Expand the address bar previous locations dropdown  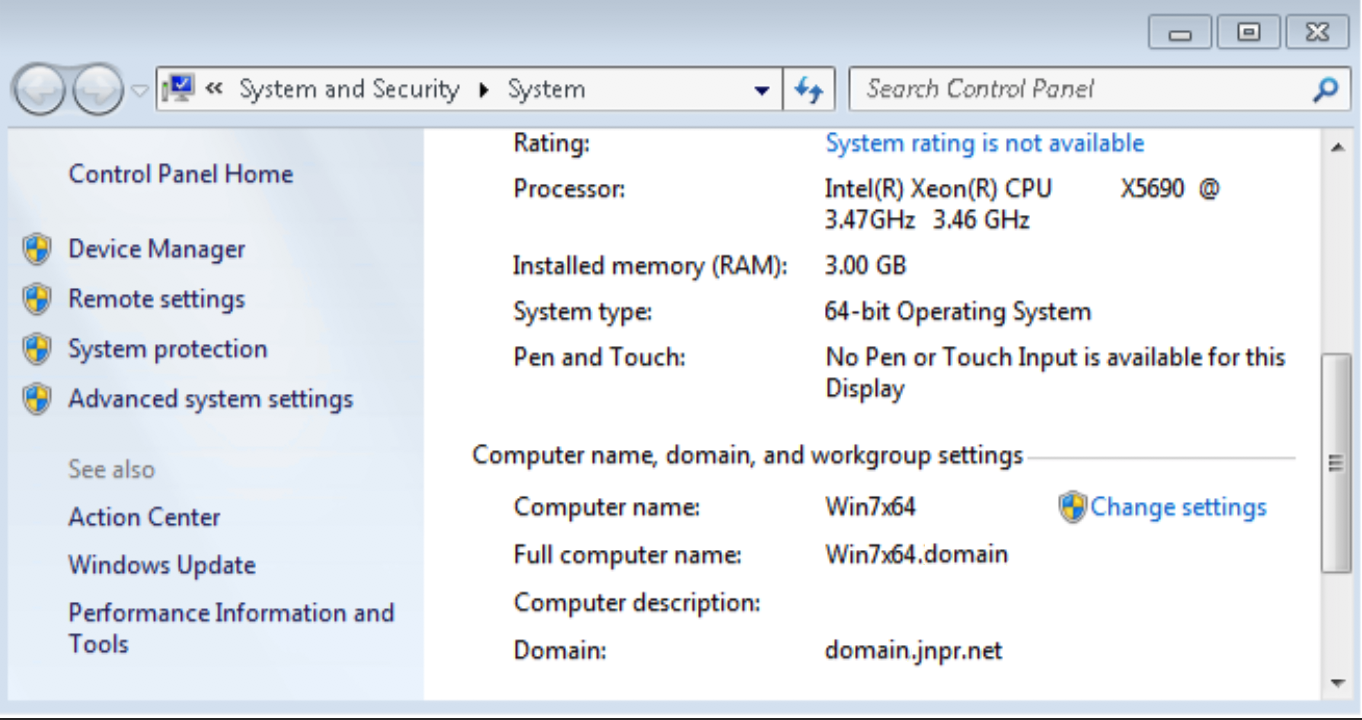762,90
